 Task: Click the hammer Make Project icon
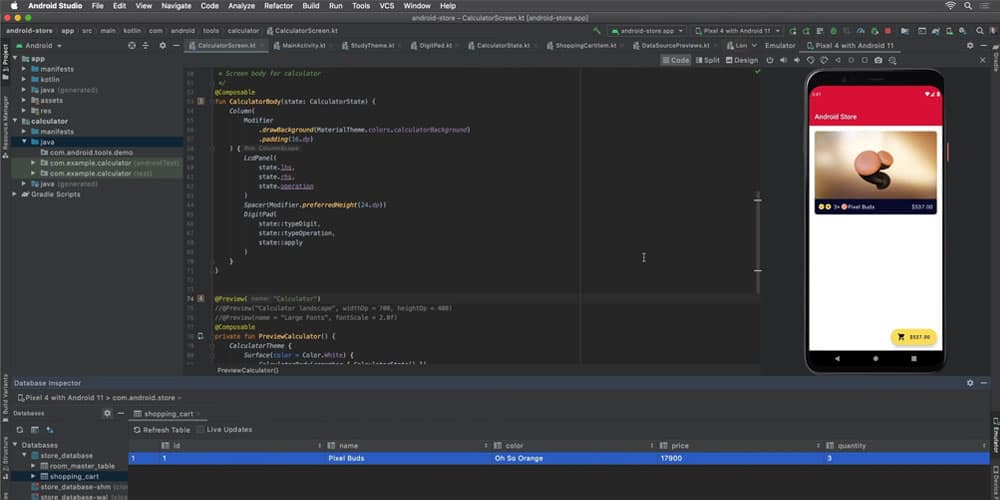[x=597, y=31]
